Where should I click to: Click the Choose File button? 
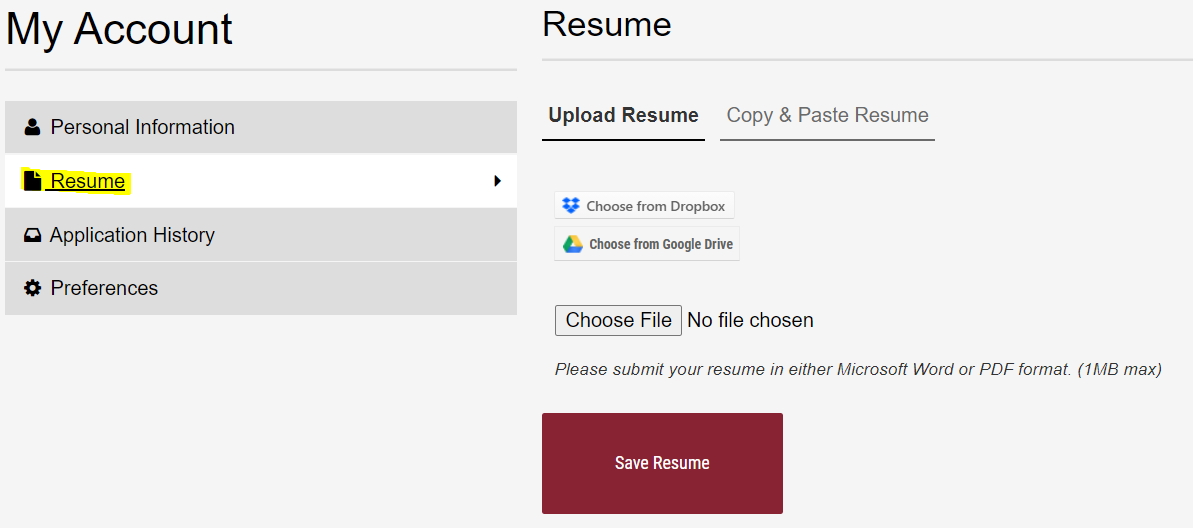tap(618, 320)
